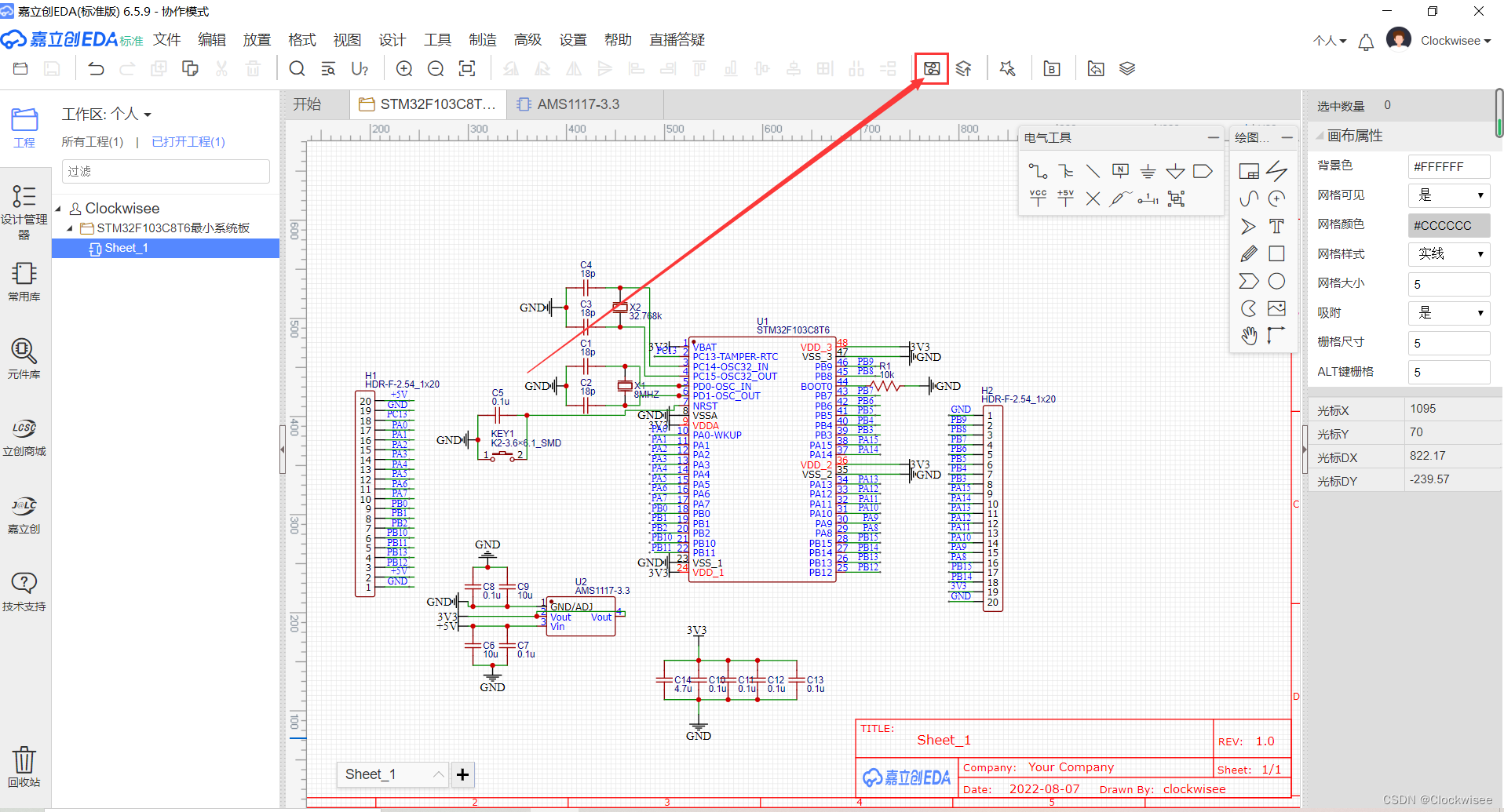Select the polyline drawing tool
1504x812 pixels.
point(1277,171)
